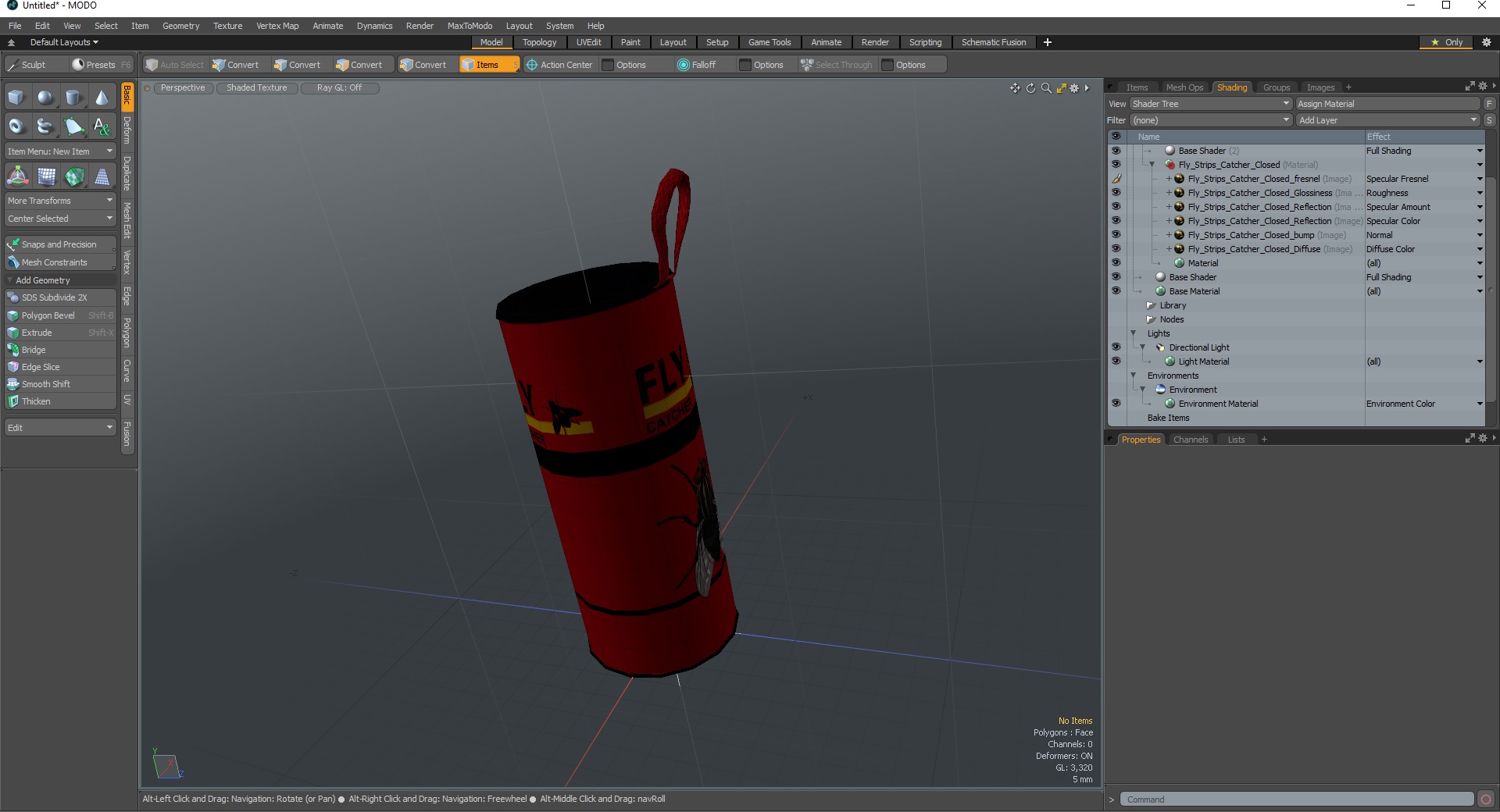Click the Shaded Texture viewport button
1500x812 pixels.
pyautogui.click(x=257, y=88)
